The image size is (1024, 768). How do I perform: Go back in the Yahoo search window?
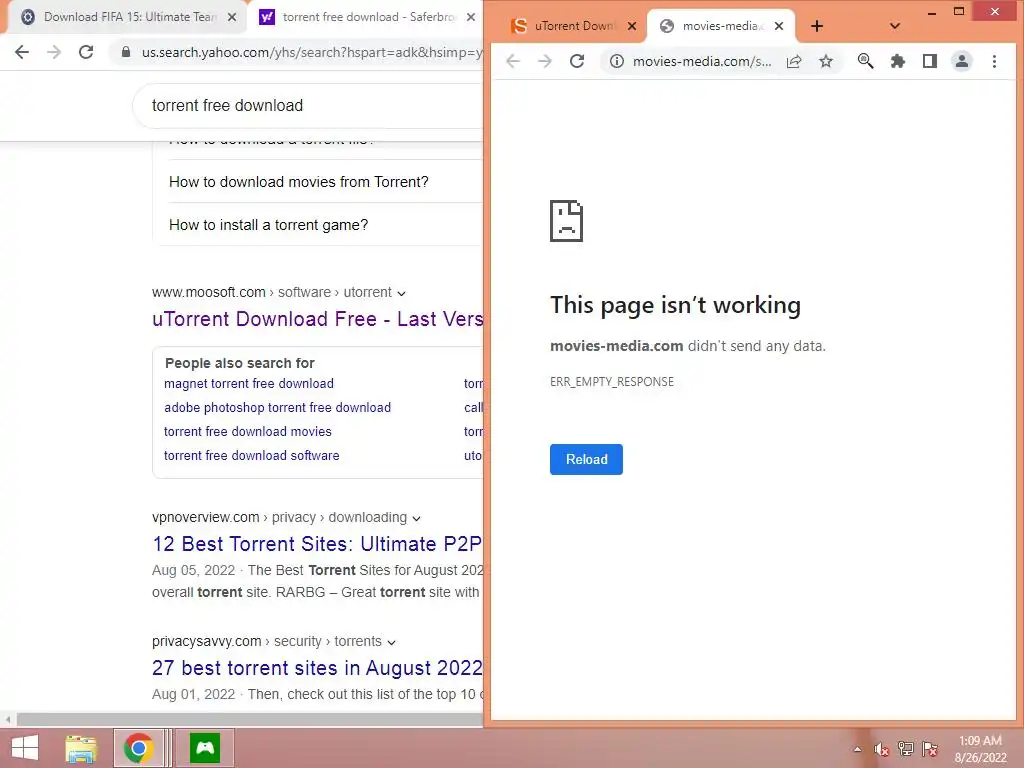click(22, 52)
